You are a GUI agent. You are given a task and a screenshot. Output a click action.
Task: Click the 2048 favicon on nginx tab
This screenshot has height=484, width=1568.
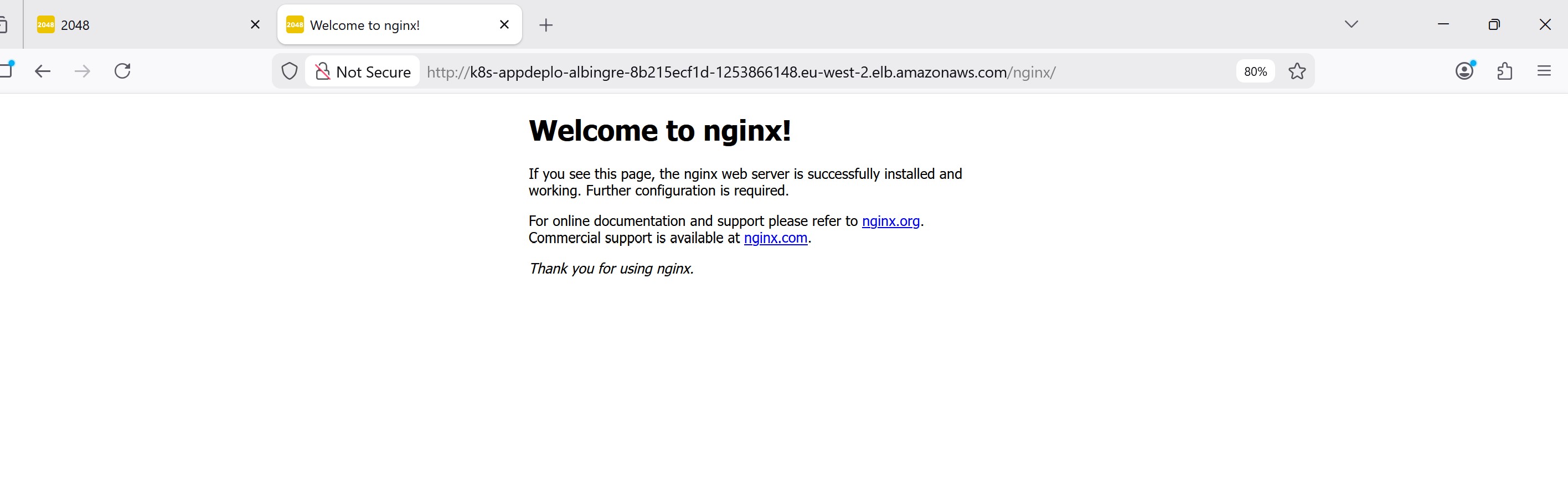coord(295,25)
